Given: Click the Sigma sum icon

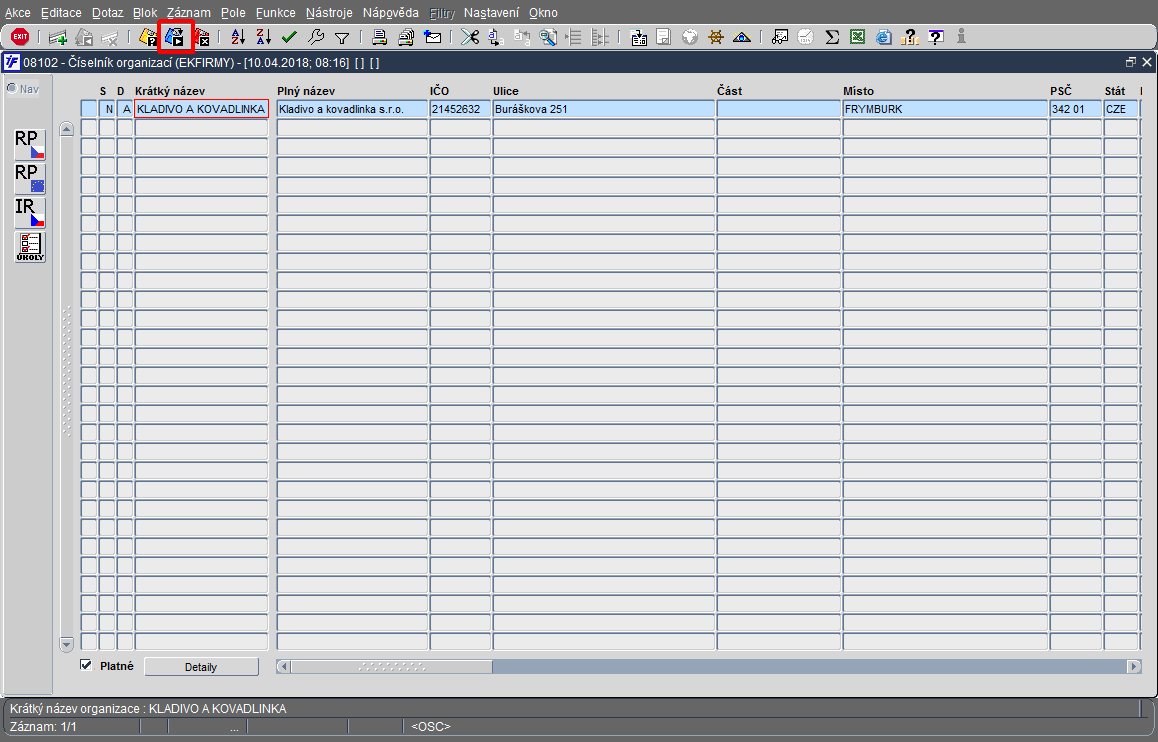Looking at the screenshot, I should [x=832, y=37].
